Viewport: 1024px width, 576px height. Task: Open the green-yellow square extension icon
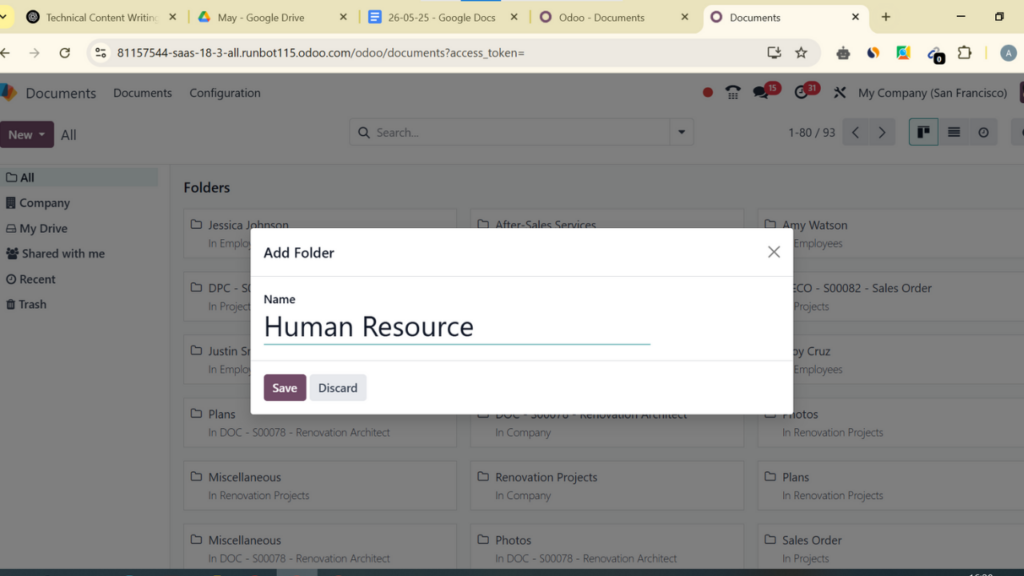point(903,53)
